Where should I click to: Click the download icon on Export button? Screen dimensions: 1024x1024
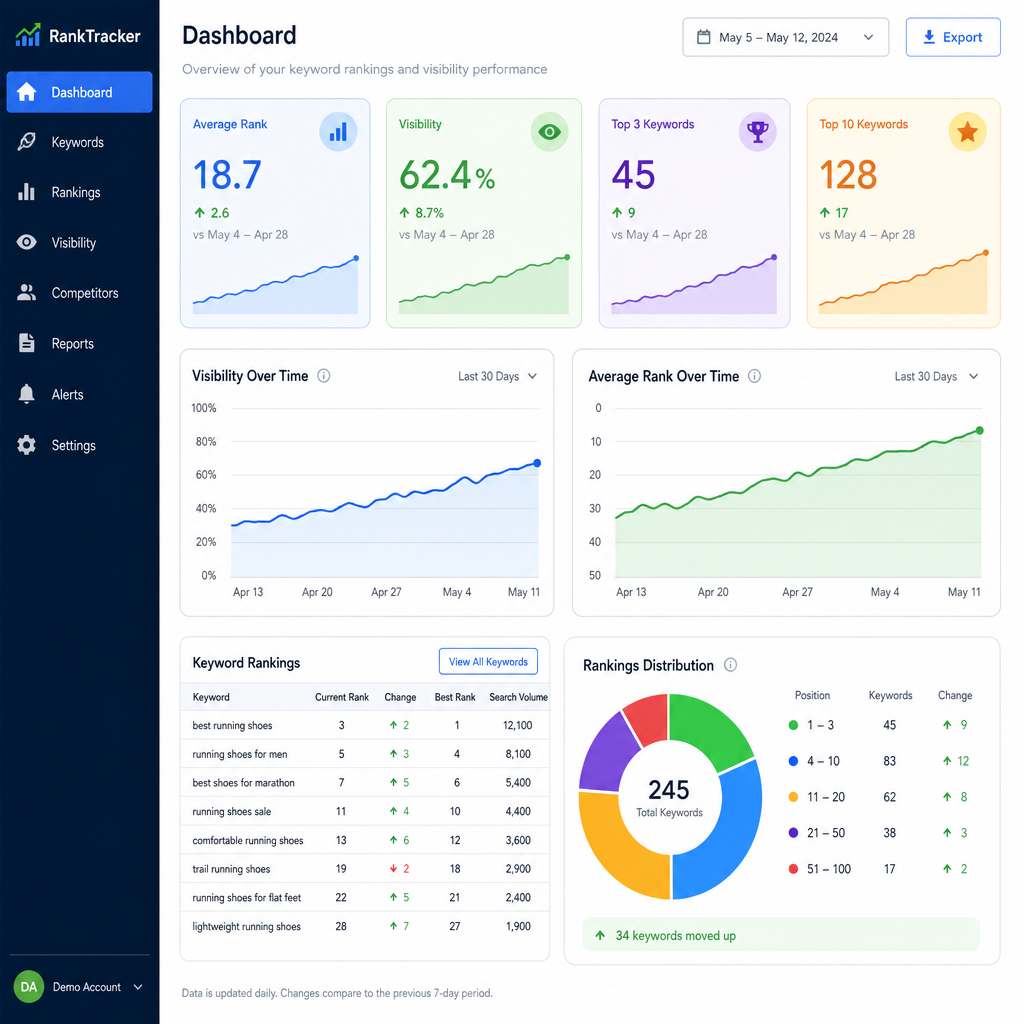point(929,37)
